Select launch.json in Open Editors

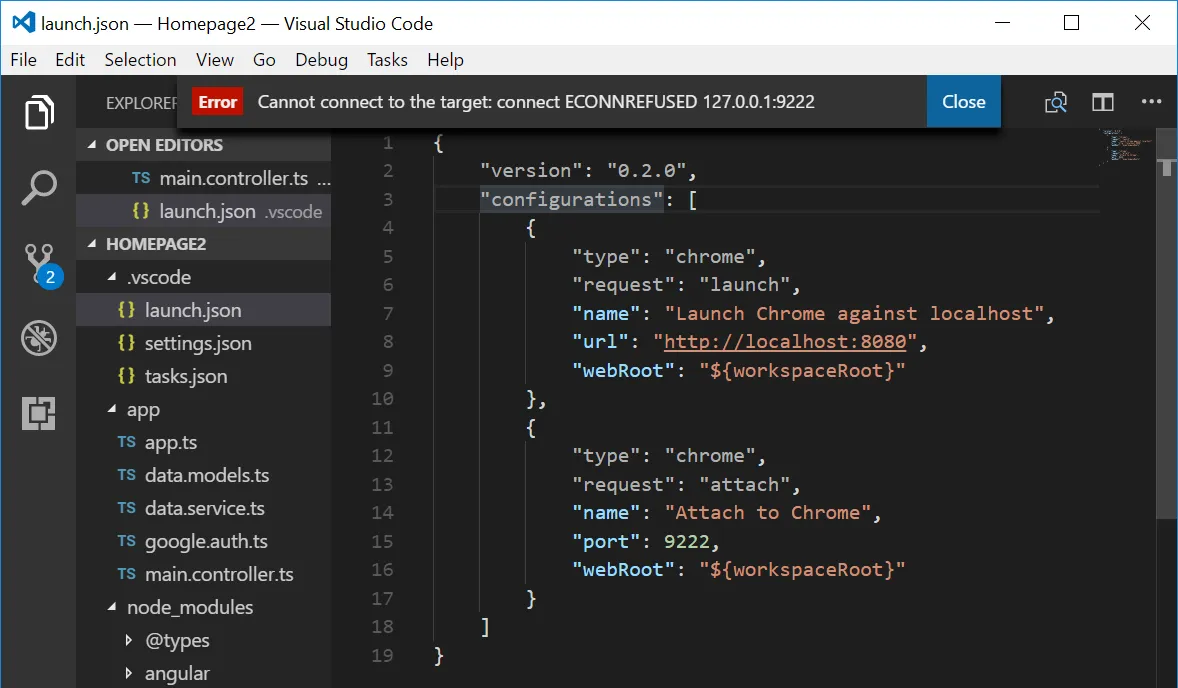(x=204, y=211)
